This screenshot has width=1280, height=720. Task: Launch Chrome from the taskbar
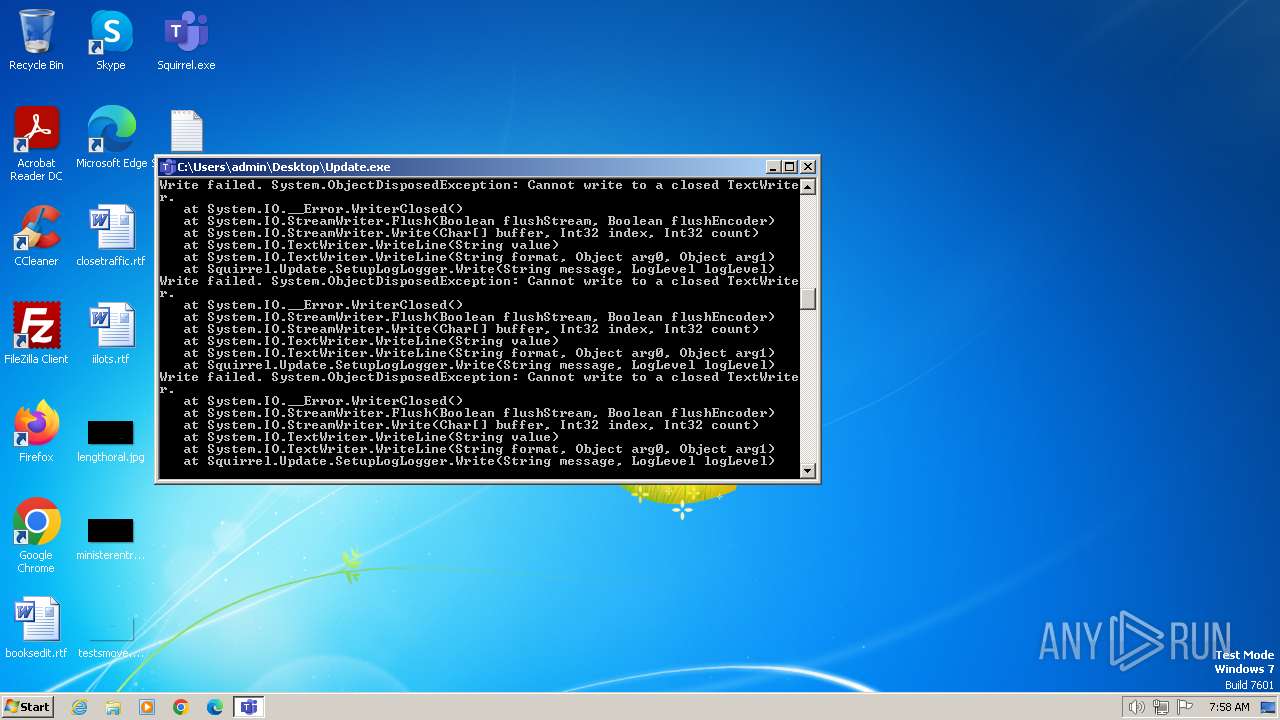[181, 707]
